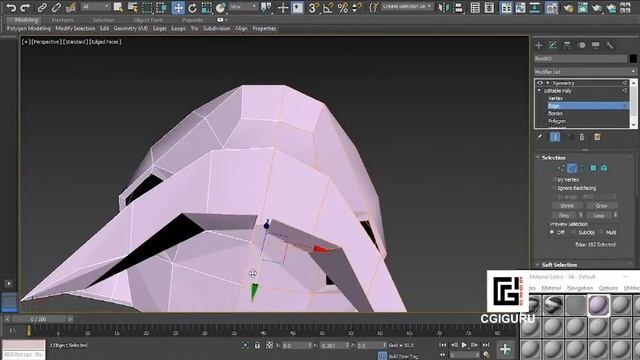640x360 pixels.
Task: Activate the Select and Move tool
Action: (x=178, y=7)
